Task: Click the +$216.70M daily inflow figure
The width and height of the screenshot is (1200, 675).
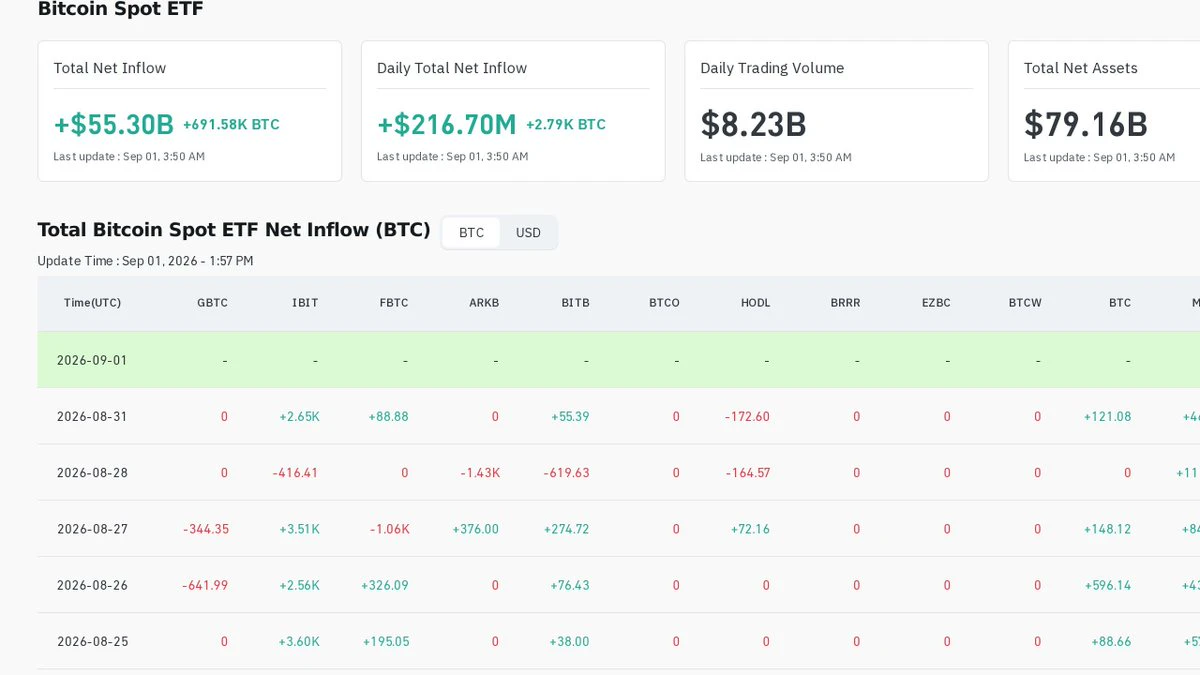Action: (x=446, y=124)
